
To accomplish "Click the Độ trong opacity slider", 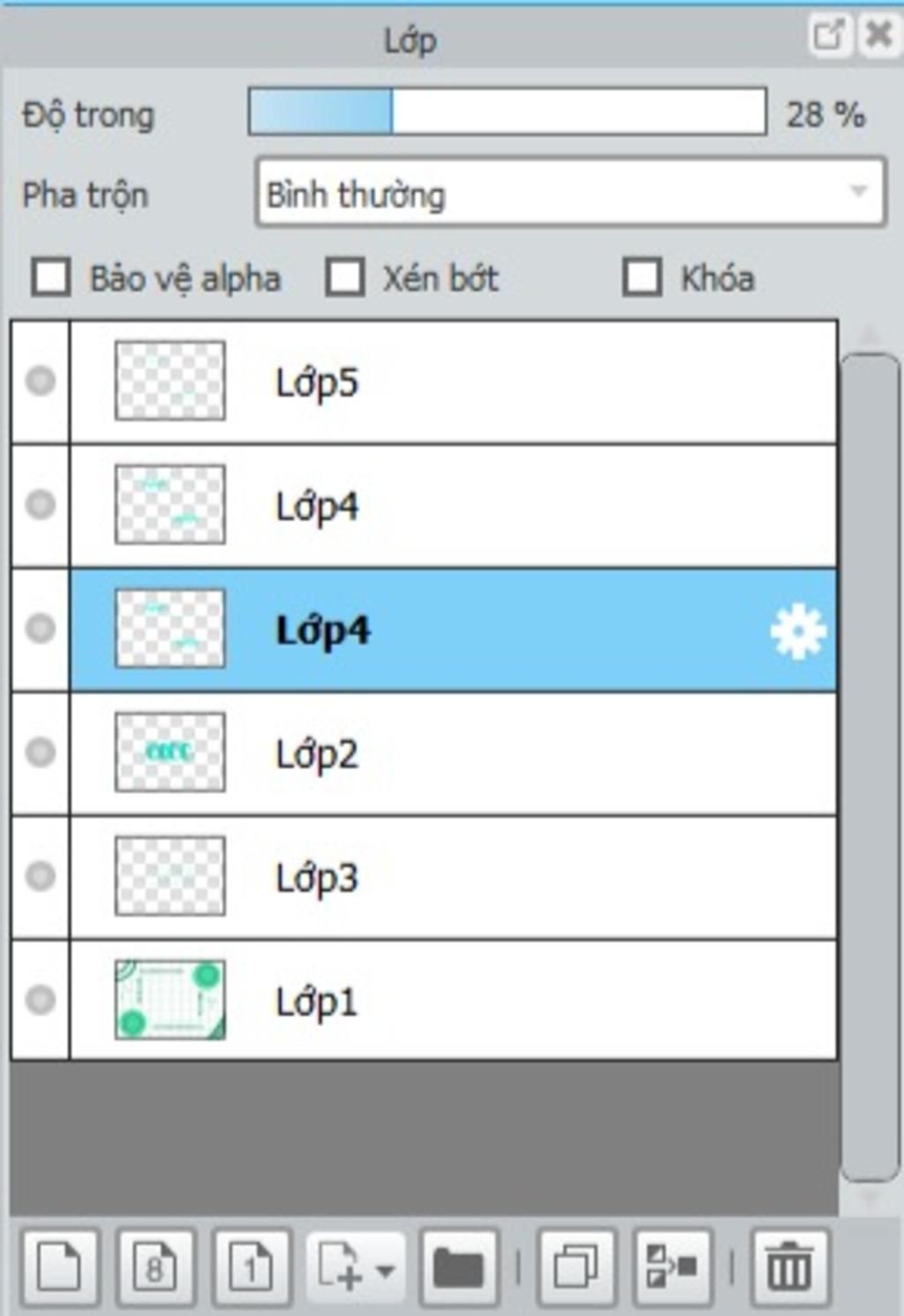I will pyautogui.click(x=507, y=111).
